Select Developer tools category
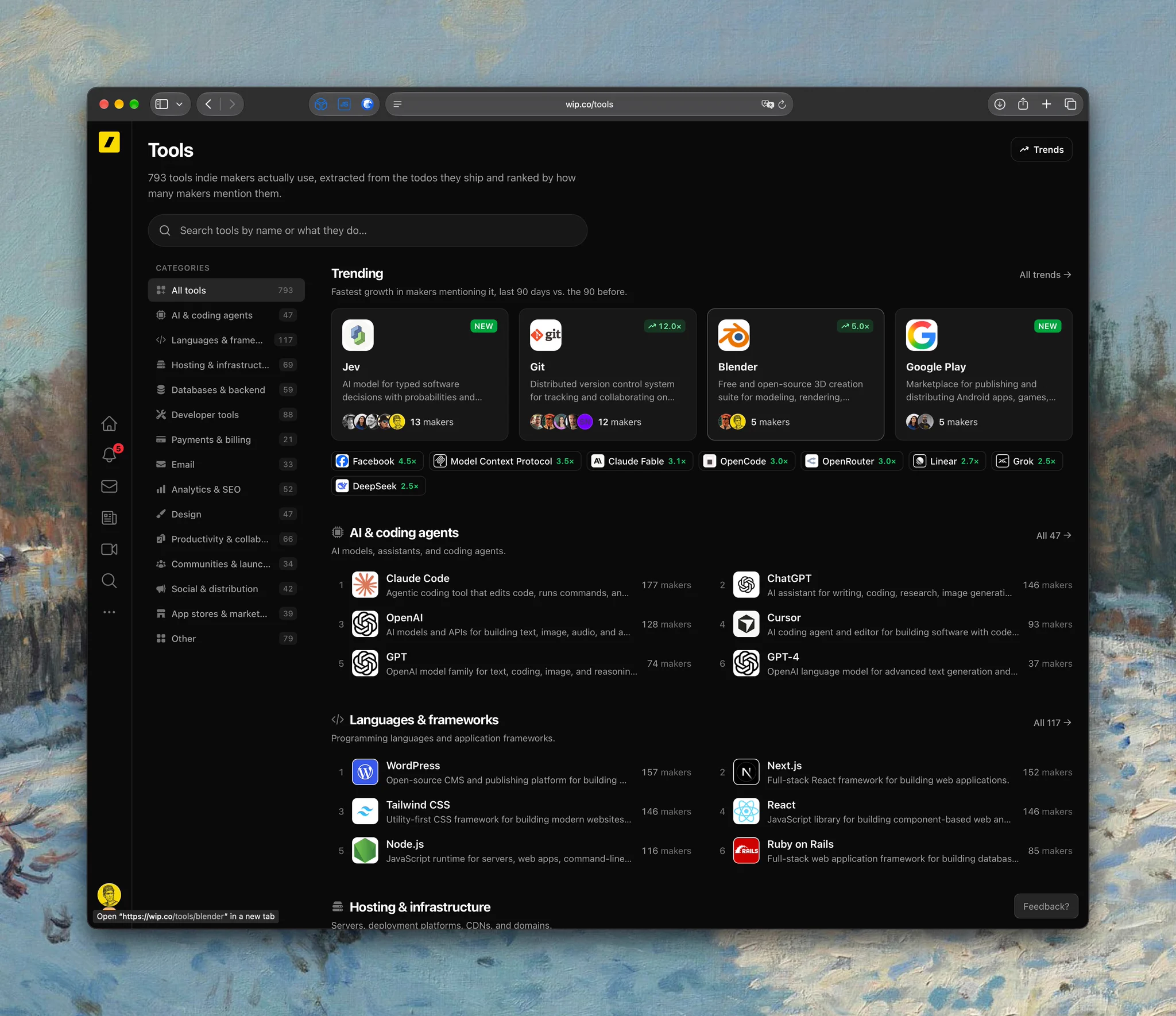Screen dimensions: 1176x1016 click(x=226, y=415)
